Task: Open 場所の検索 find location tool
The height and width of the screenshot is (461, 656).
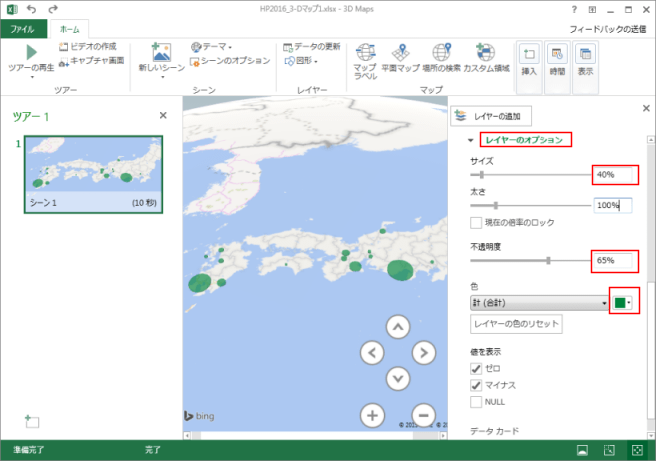Action: (440, 52)
